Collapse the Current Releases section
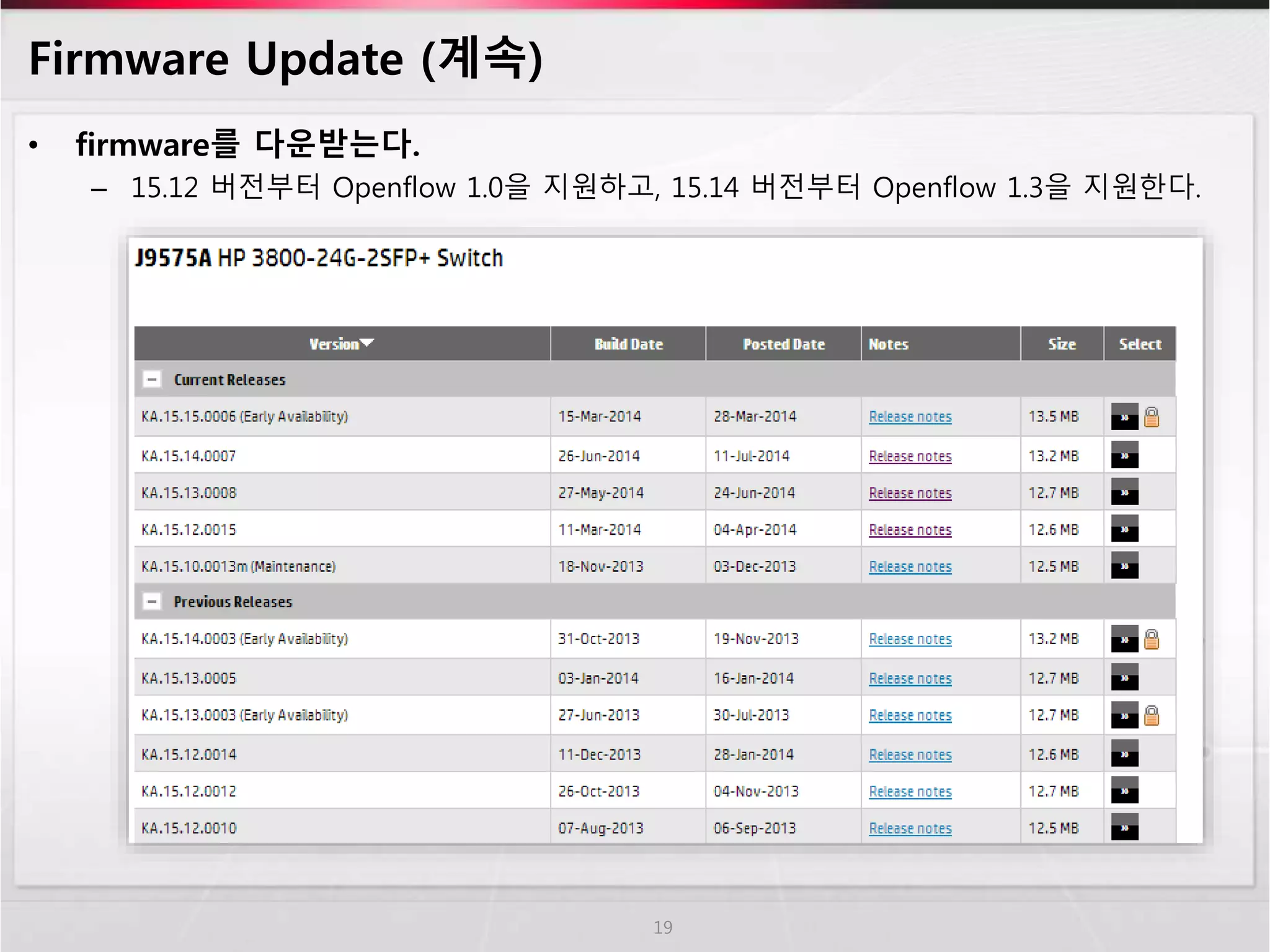This screenshot has height=952, width=1270. point(152,379)
